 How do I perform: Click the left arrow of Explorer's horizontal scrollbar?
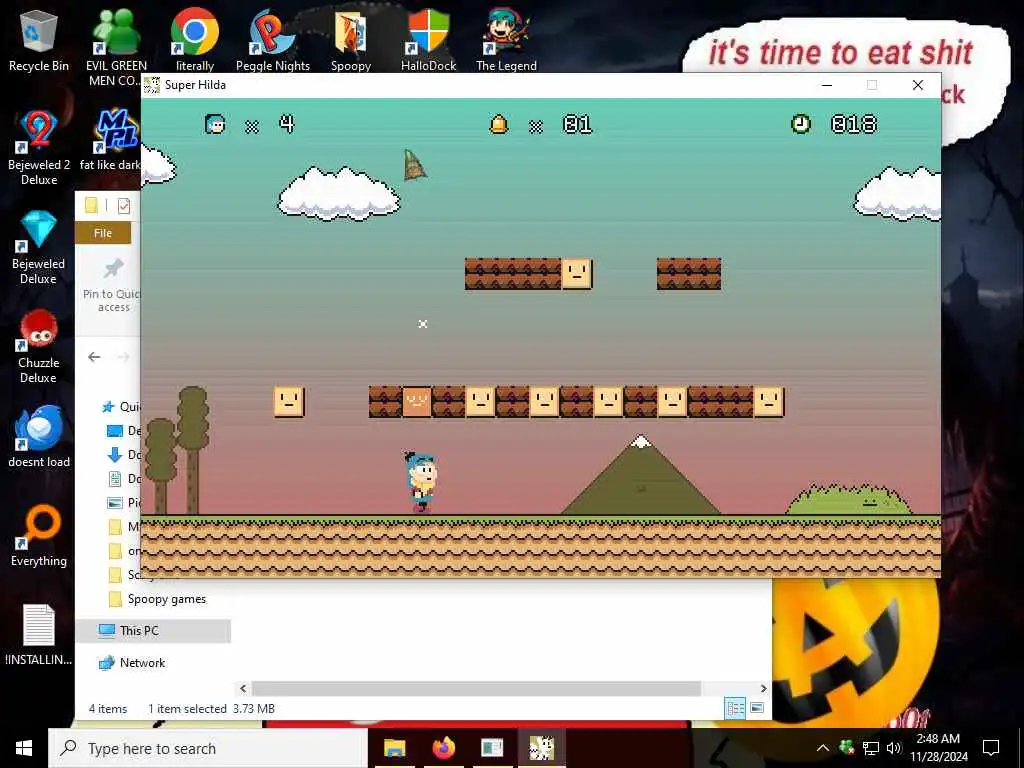(243, 688)
